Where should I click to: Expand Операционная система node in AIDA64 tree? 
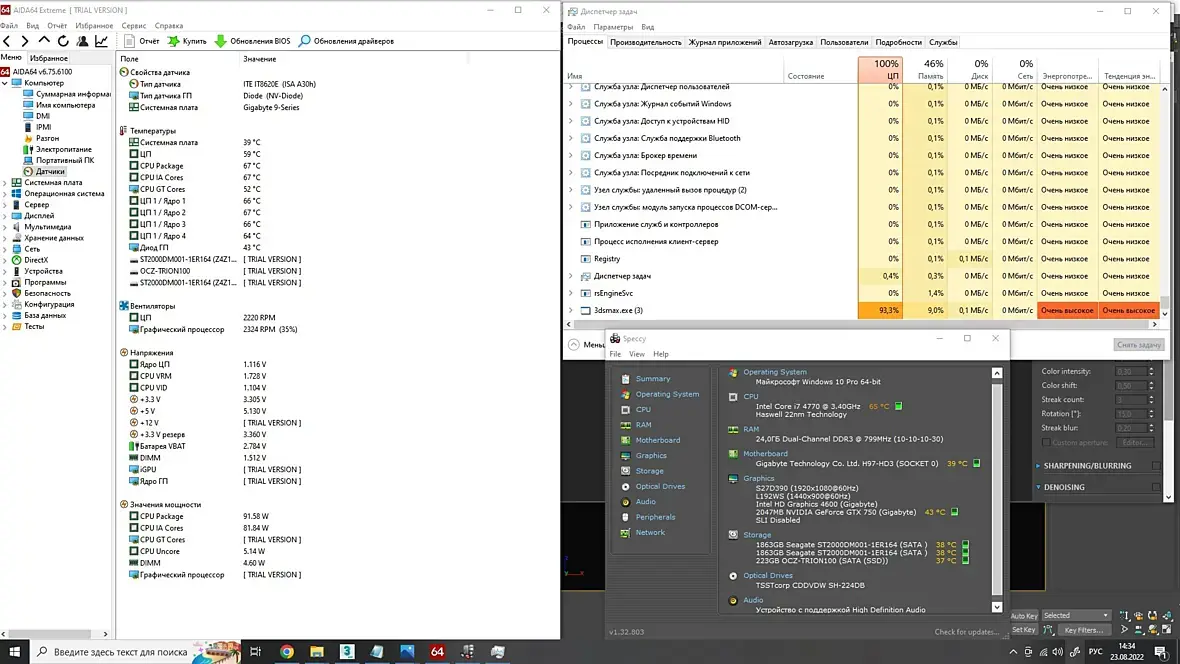pos(5,193)
